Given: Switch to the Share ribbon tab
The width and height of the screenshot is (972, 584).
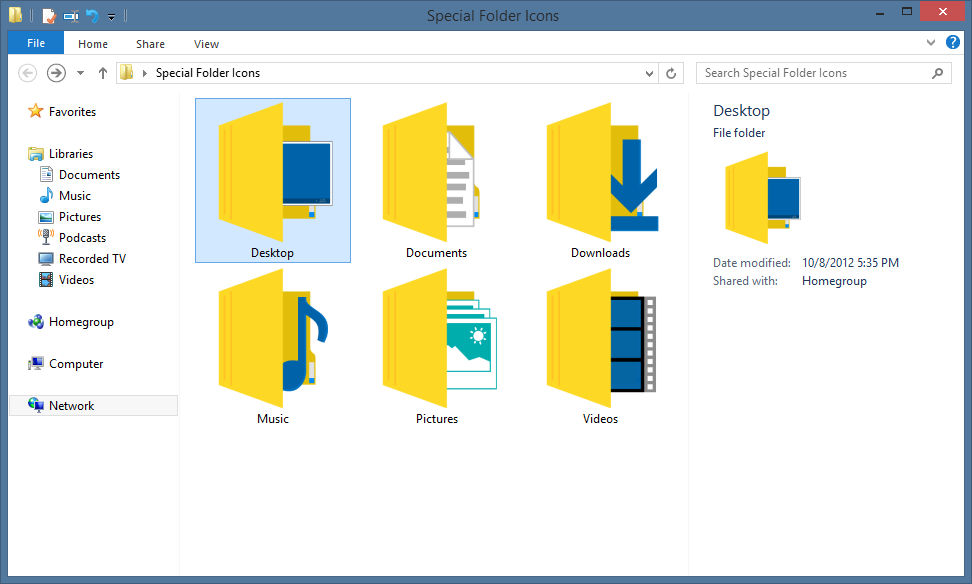Looking at the screenshot, I should 149,43.
